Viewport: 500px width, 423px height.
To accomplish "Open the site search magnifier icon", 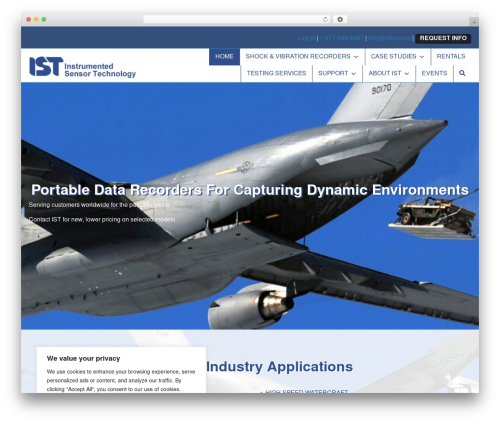I will [462, 73].
